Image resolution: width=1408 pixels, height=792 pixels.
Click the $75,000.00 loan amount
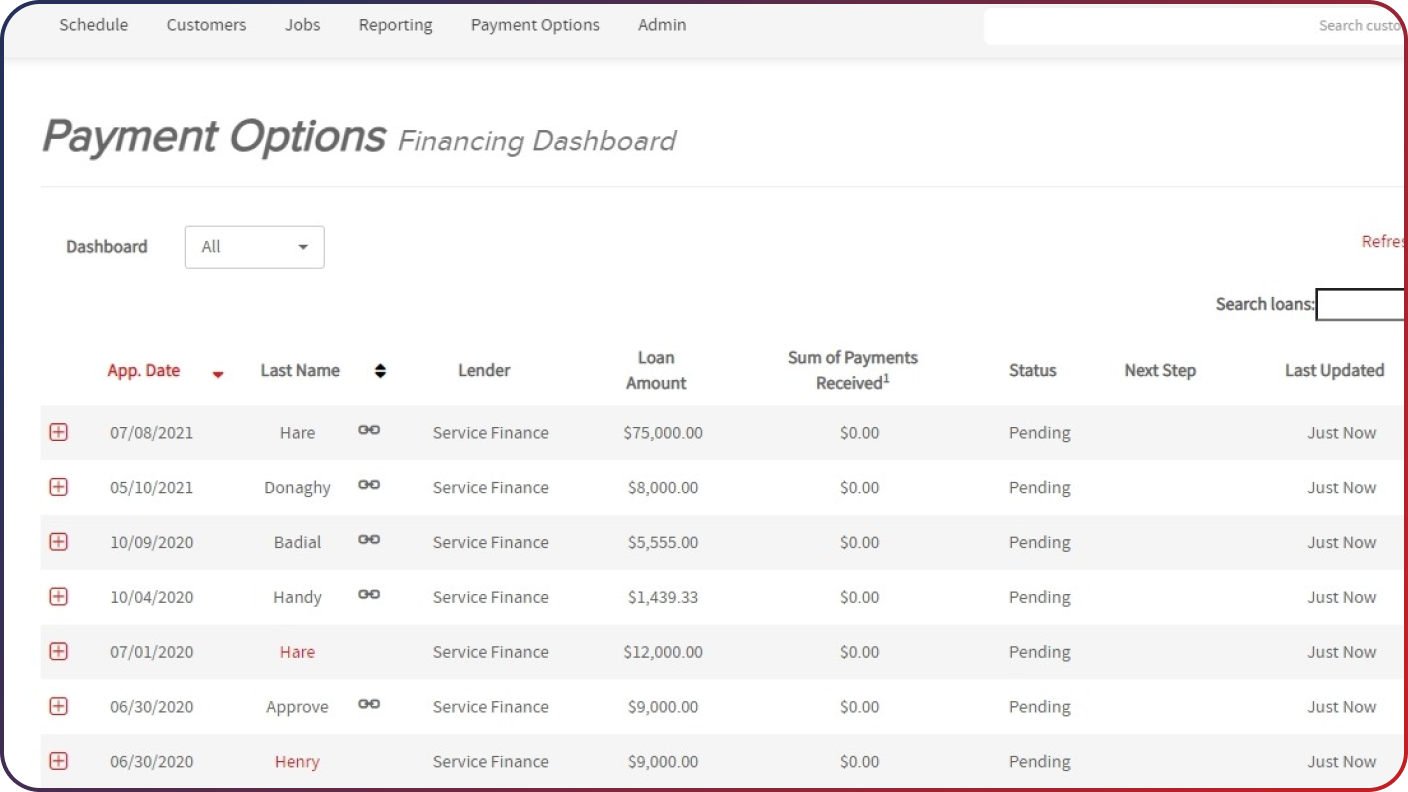(663, 433)
